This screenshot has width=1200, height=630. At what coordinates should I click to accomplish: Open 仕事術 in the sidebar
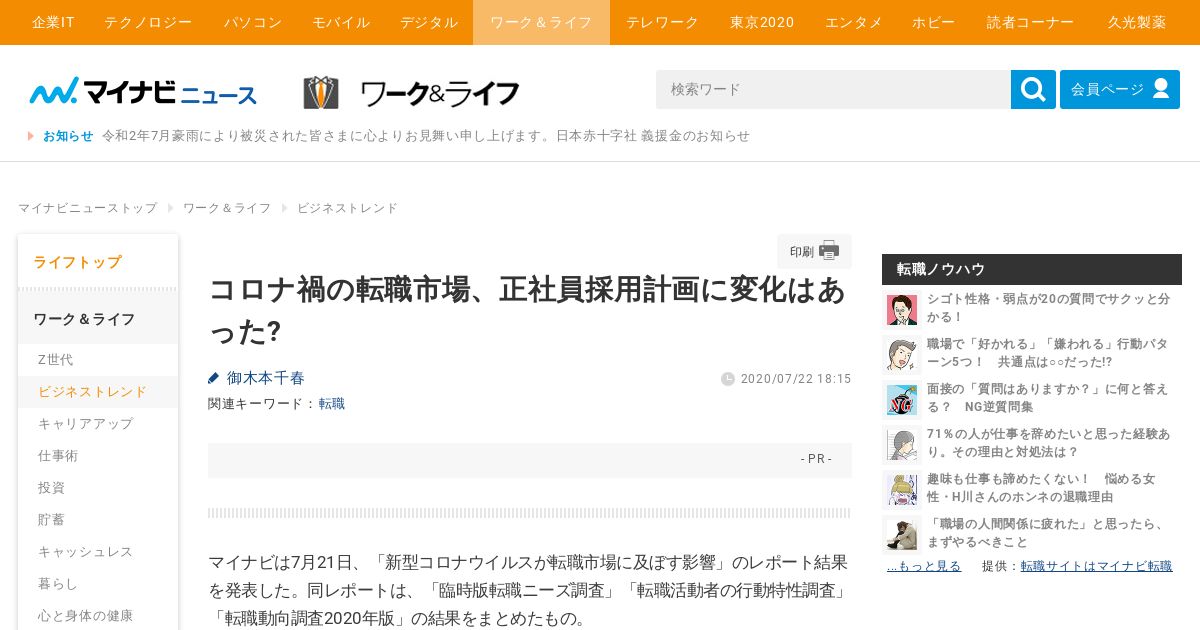(x=98, y=456)
